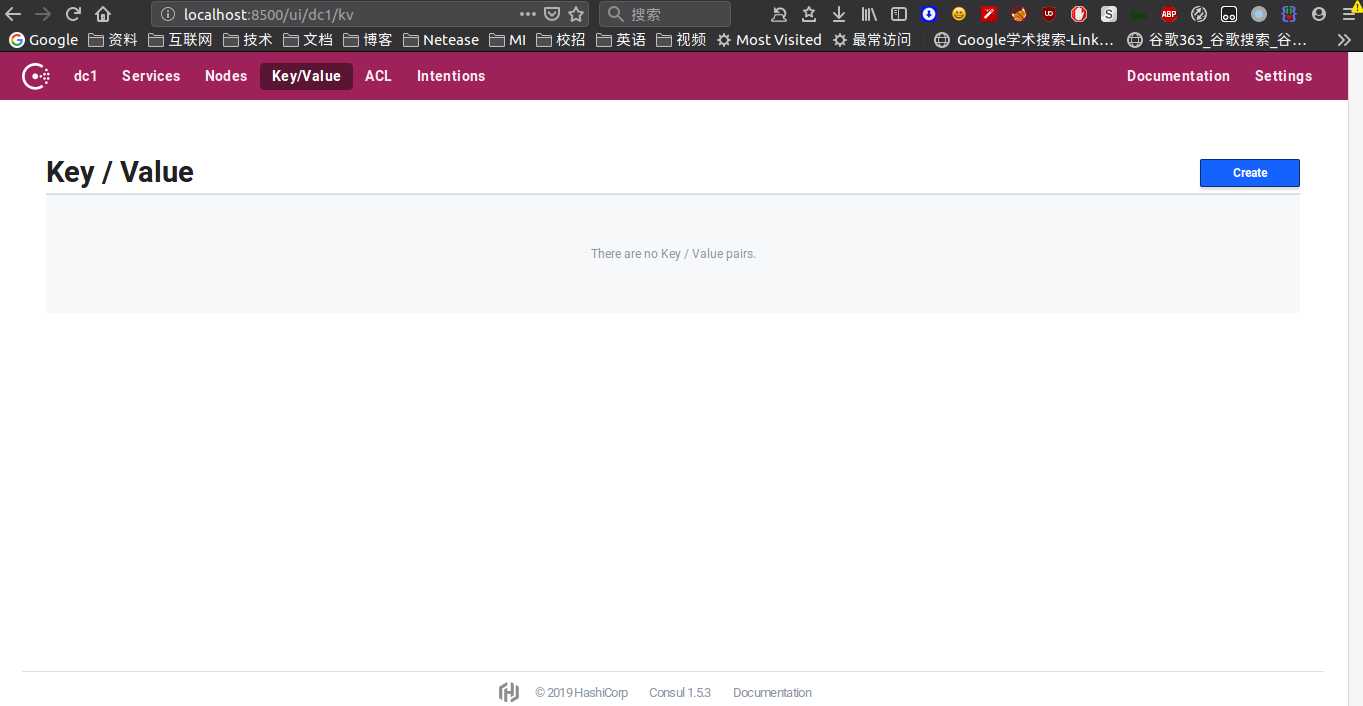Select the Key/Value tab
The height and width of the screenshot is (706, 1363).
[x=306, y=76]
